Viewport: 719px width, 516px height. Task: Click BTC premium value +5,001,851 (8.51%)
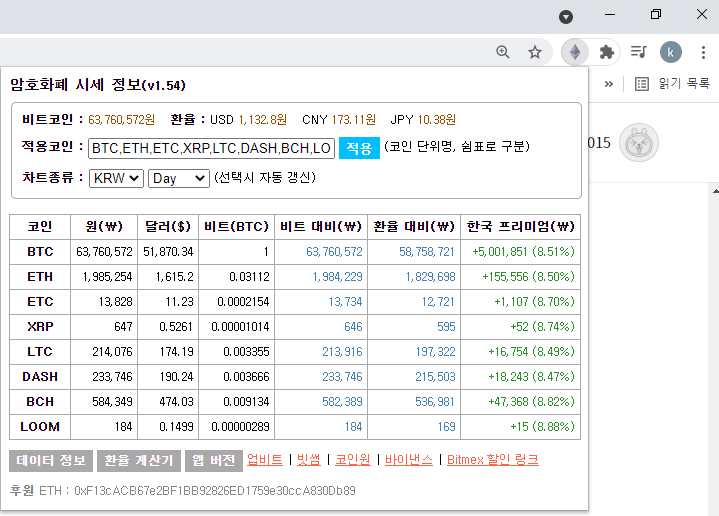point(523,252)
